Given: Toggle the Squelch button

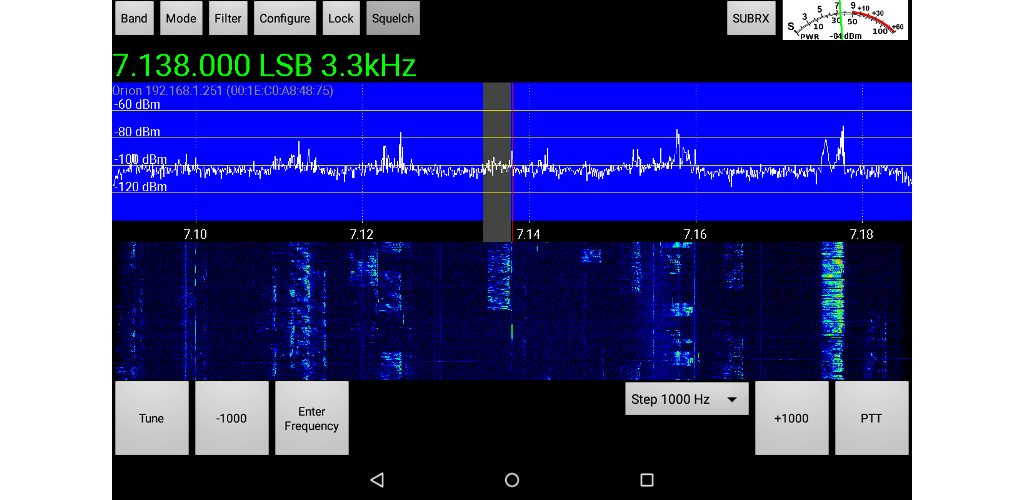Looking at the screenshot, I should pyautogui.click(x=393, y=18).
